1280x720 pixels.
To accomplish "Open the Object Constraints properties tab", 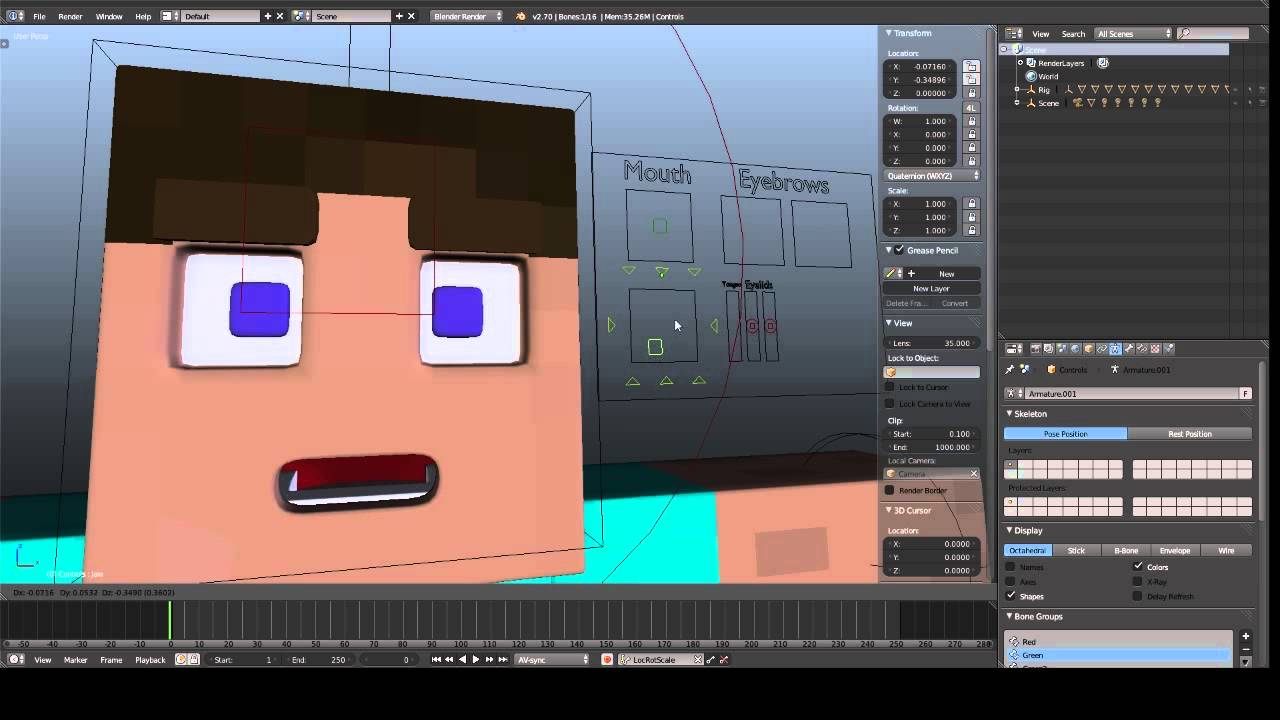I will point(1102,349).
